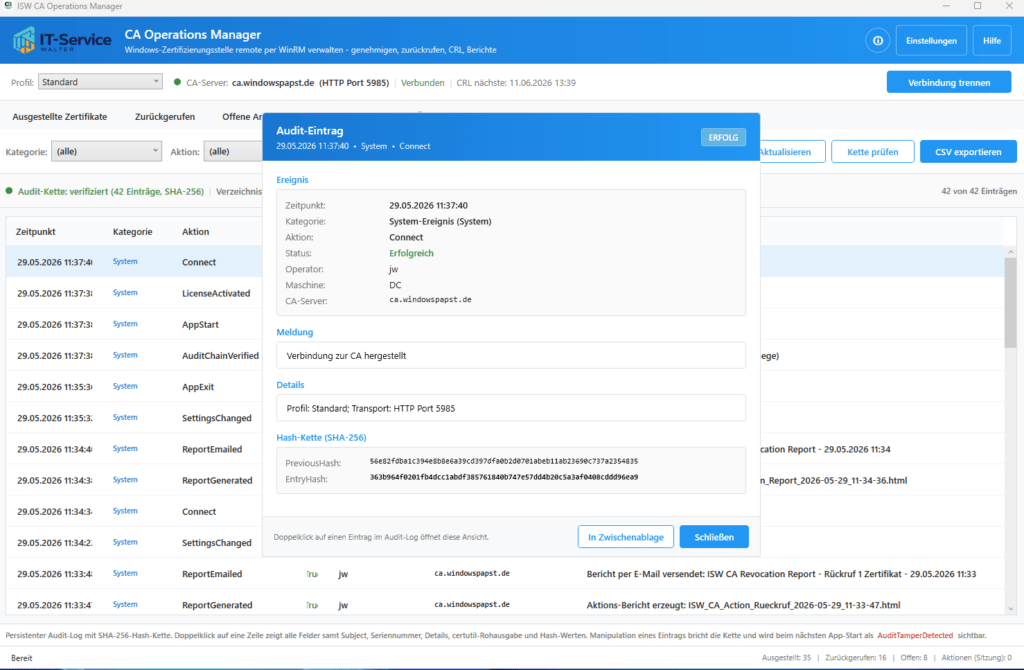Select the 11:35:3 SettingsChanged row

(x=135, y=418)
